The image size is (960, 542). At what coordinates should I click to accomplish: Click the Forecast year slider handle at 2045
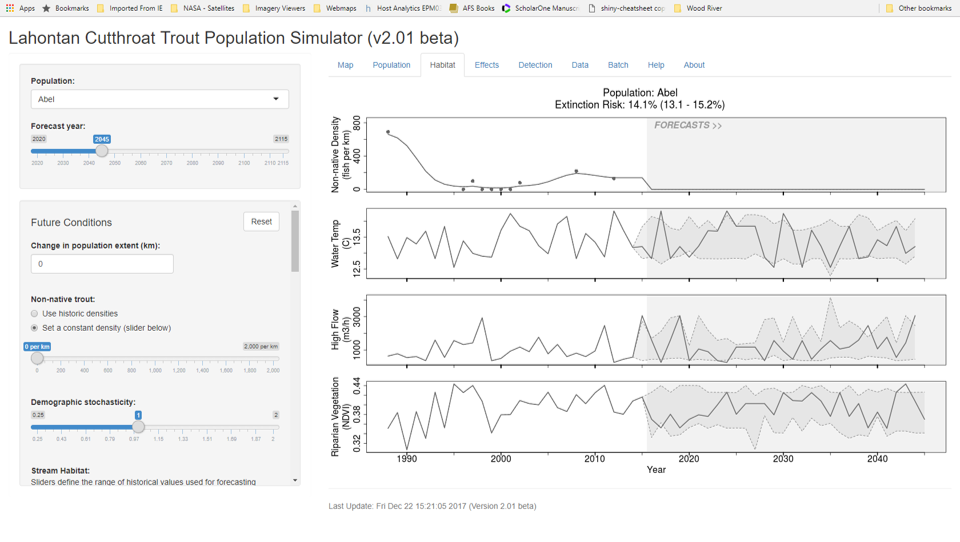(x=102, y=151)
